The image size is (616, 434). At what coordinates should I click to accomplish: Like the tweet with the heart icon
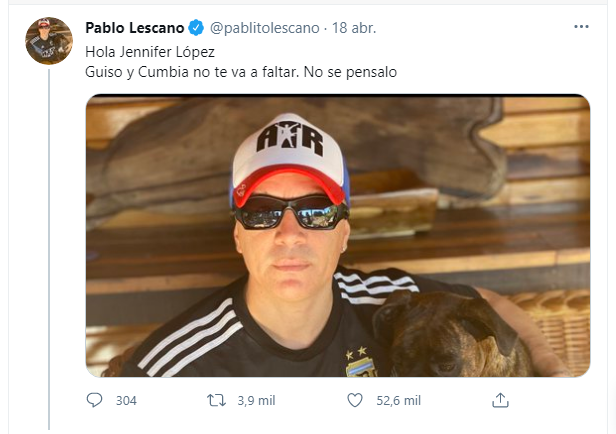click(x=355, y=400)
